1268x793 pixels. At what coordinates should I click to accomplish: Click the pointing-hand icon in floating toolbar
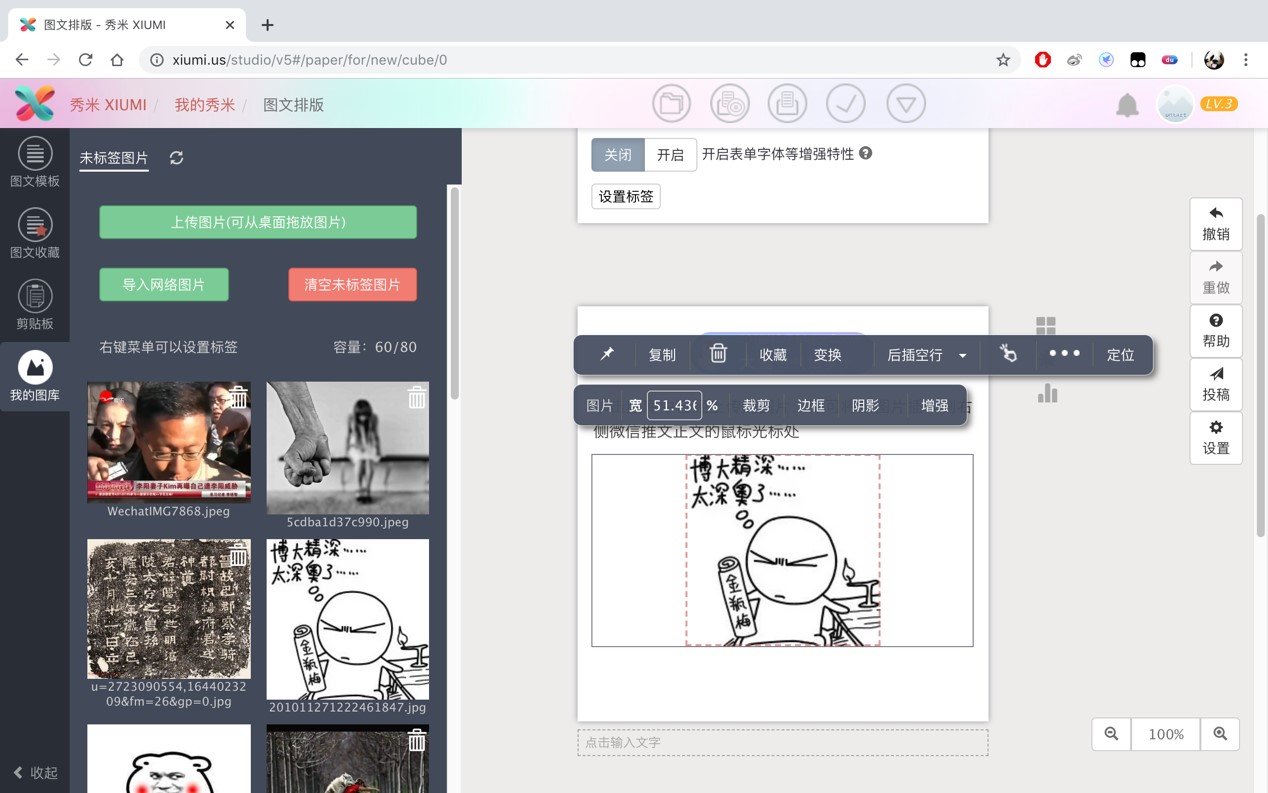[x=1008, y=354]
